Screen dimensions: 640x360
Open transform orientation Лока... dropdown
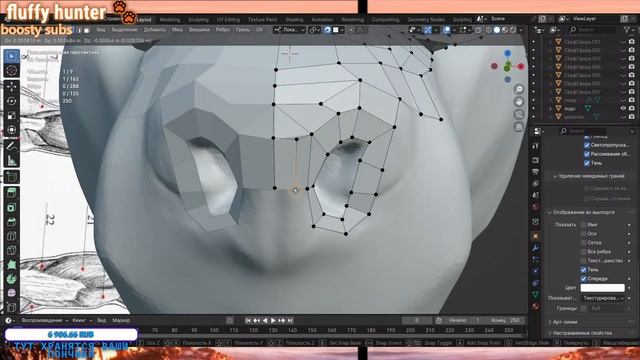289,30
